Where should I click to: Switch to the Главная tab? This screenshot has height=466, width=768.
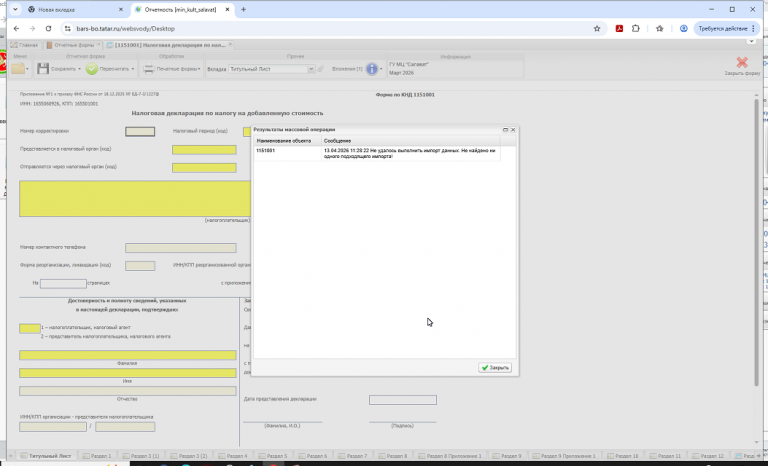24,45
